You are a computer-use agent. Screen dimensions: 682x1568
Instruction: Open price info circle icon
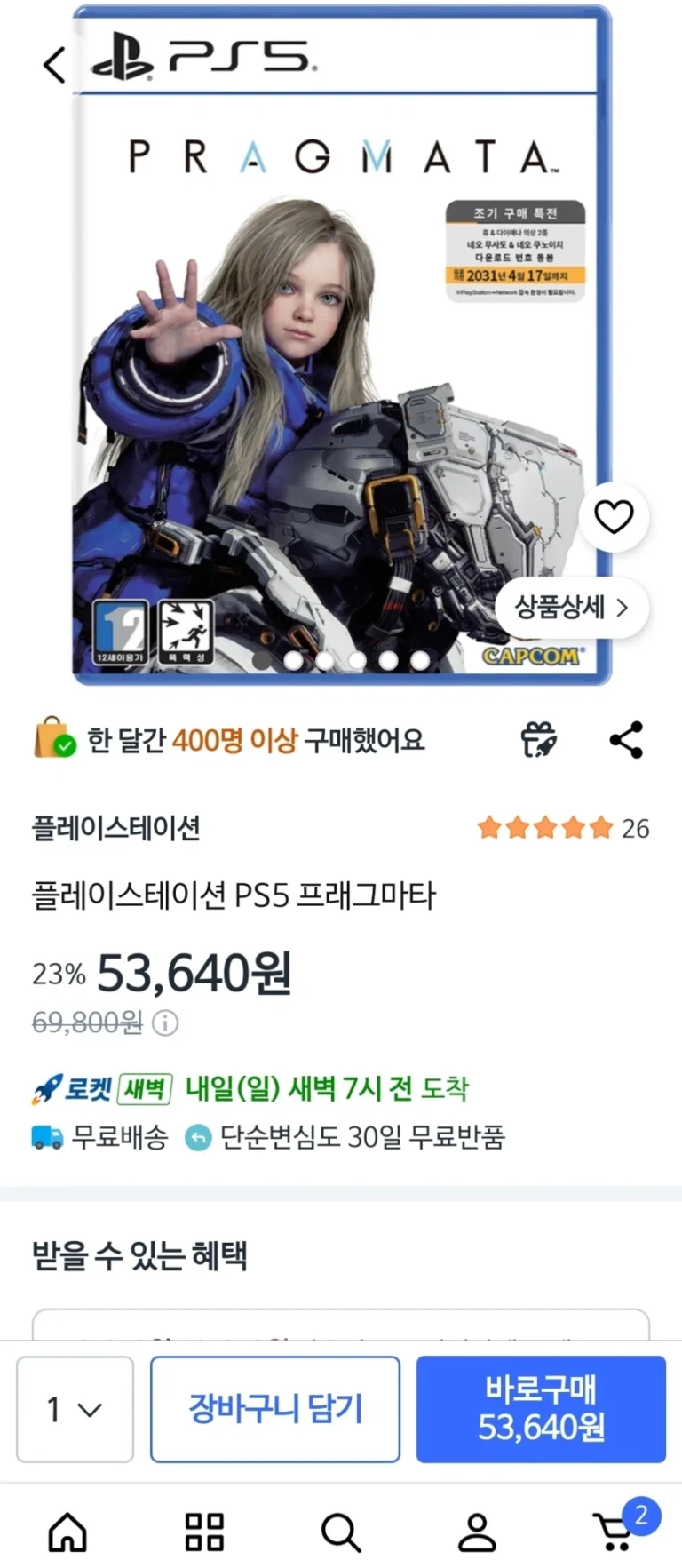click(165, 1023)
